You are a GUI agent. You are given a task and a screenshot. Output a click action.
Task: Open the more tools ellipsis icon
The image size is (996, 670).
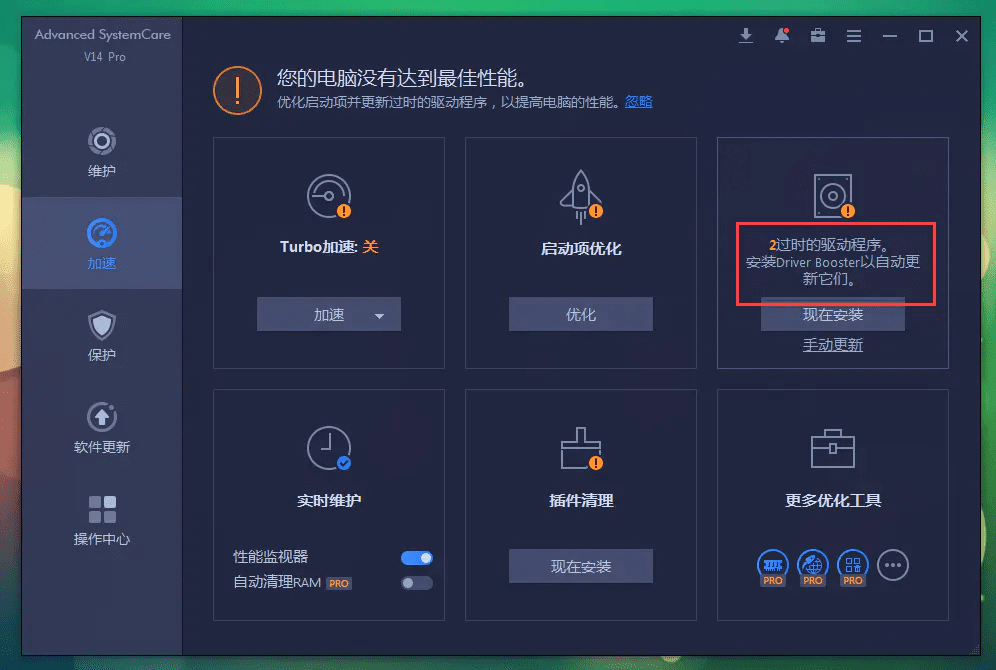coord(893,565)
